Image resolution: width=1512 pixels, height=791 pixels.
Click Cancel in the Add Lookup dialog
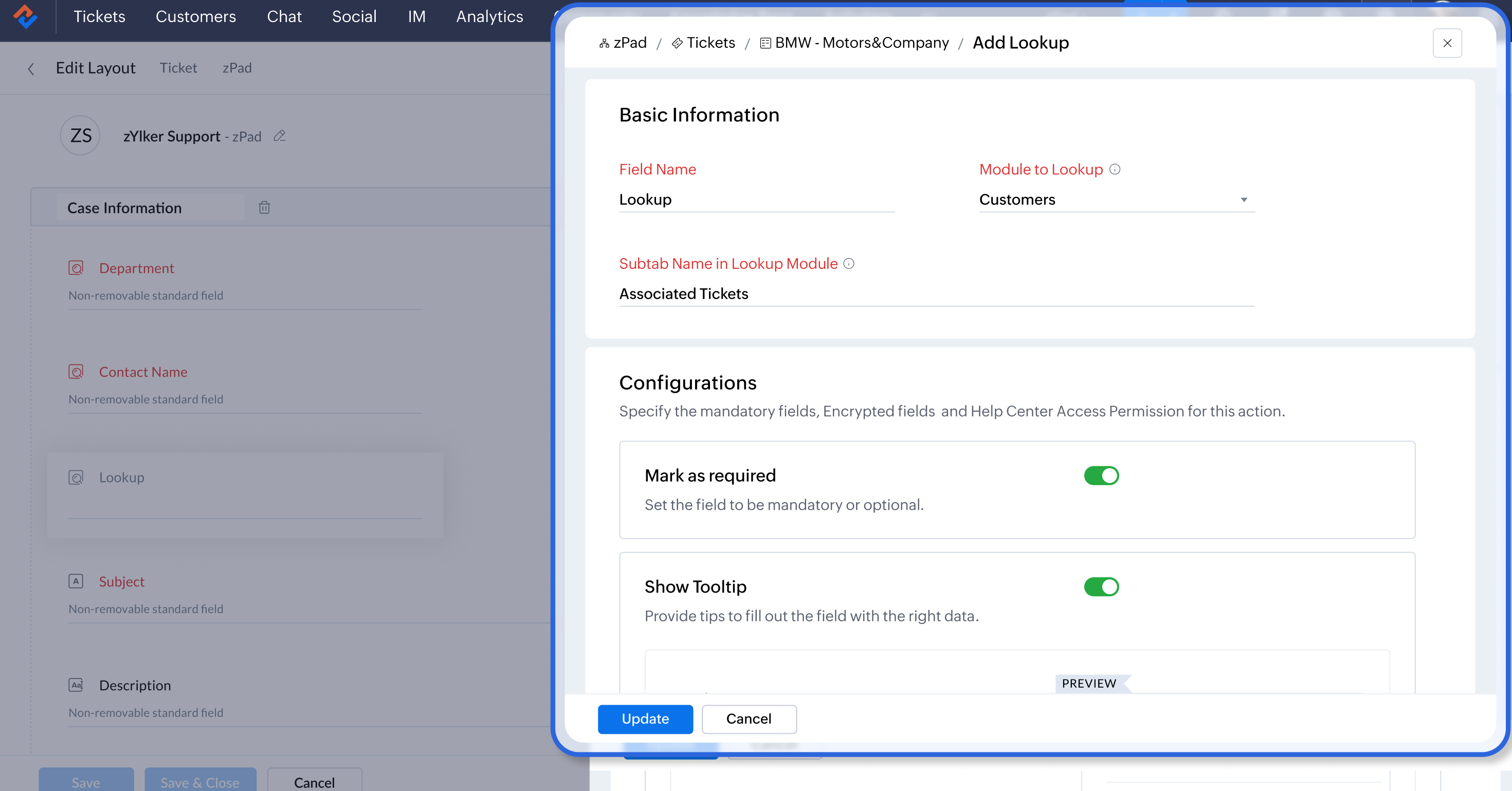(749, 719)
